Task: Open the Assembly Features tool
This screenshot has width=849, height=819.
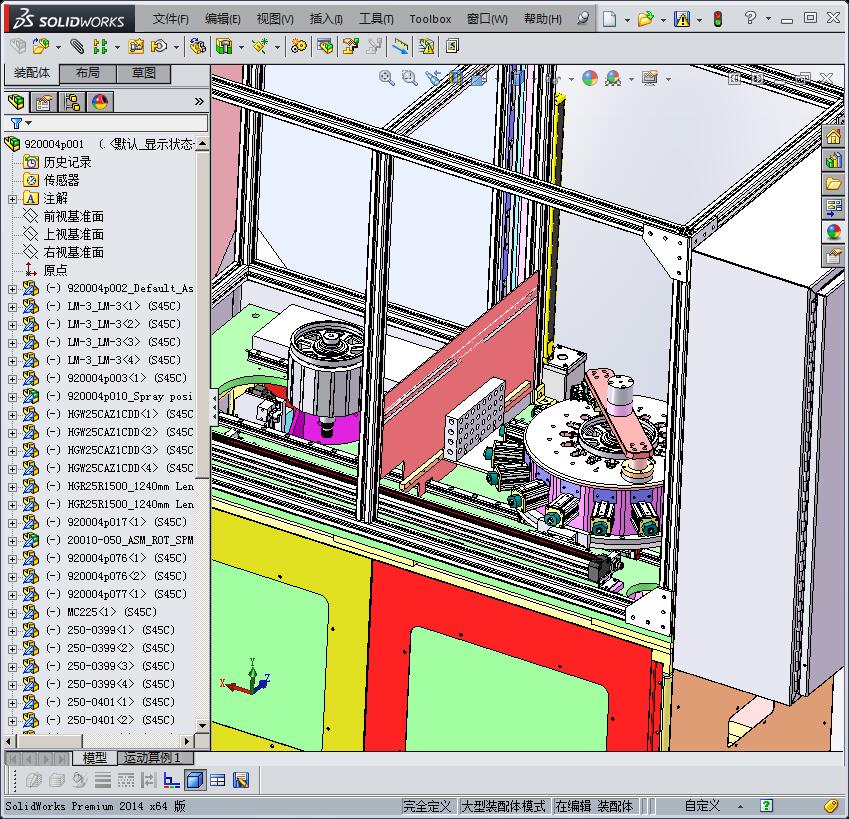Action: (224, 47)
